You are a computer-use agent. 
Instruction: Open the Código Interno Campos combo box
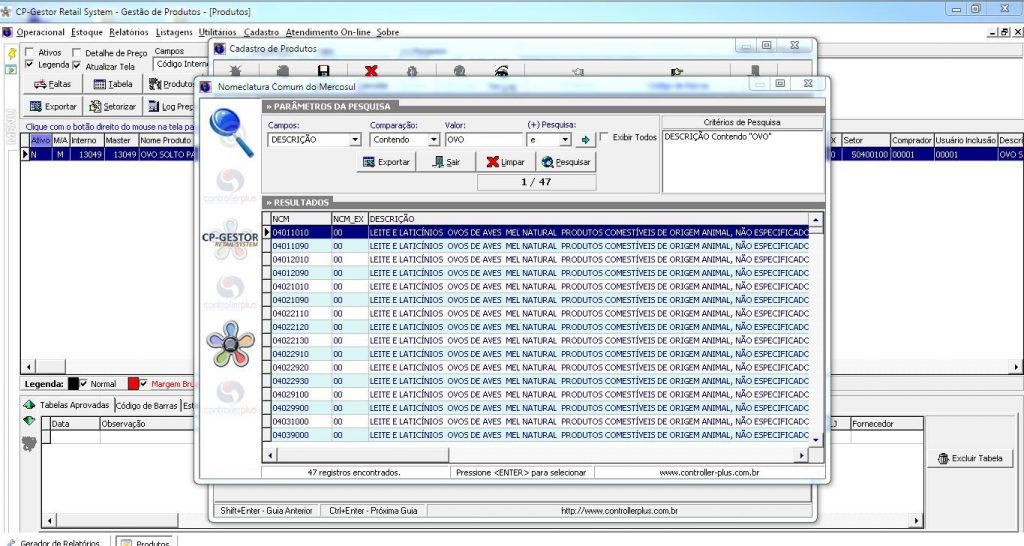(181, 64)
